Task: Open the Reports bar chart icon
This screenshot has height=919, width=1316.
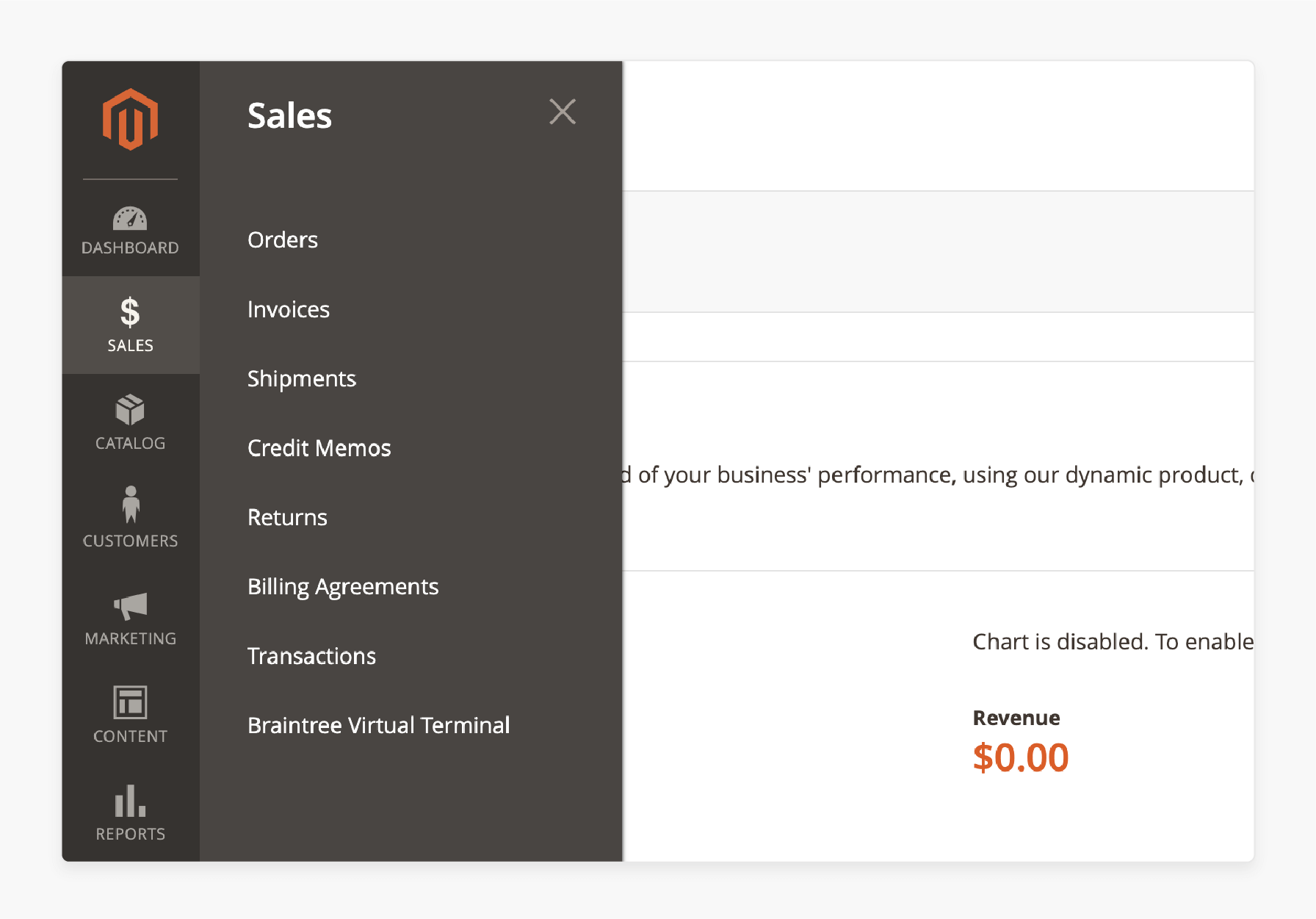Action: point(130,801)
